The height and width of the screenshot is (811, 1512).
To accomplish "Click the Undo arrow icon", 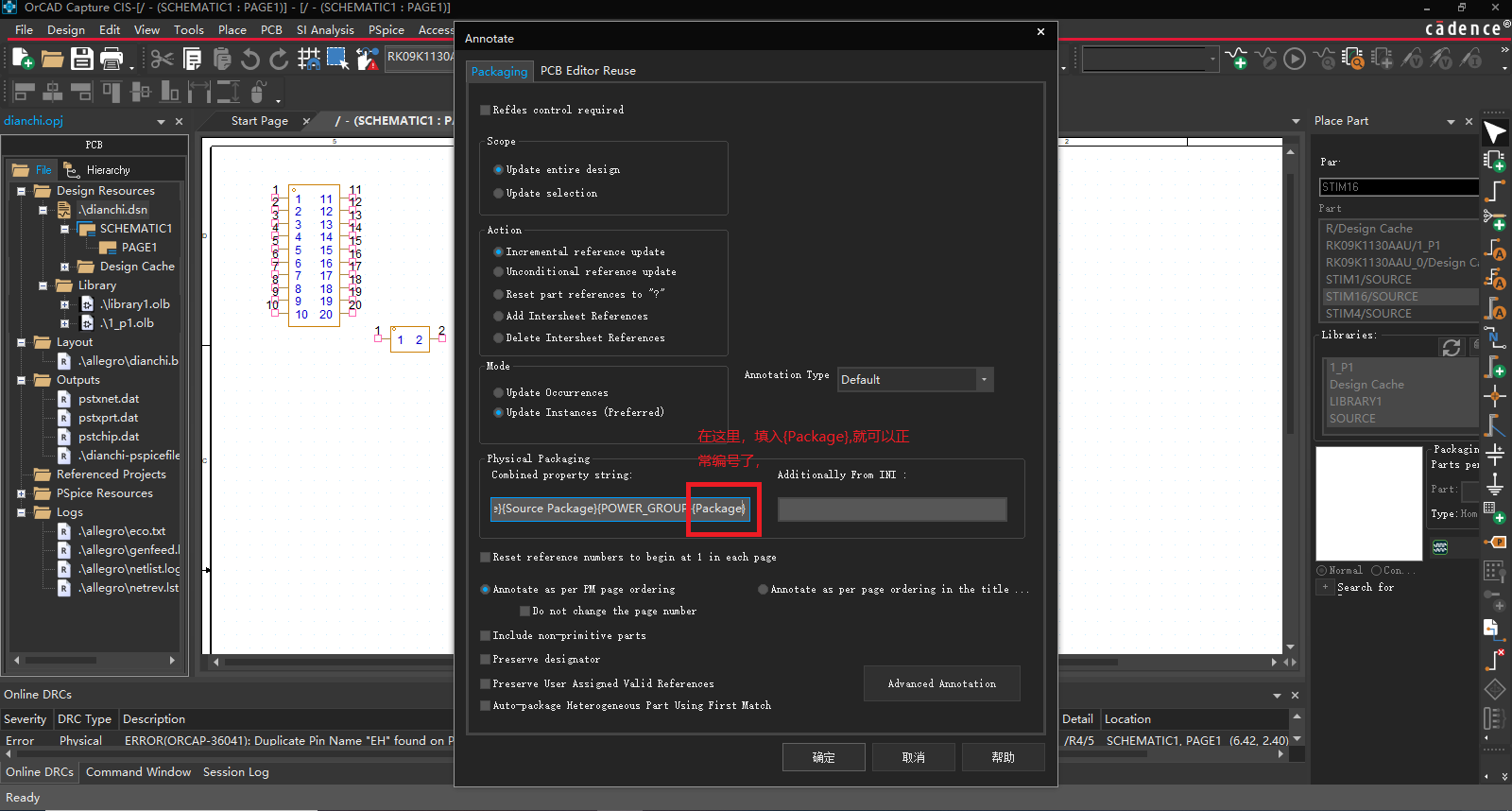I will coord(249,59).
